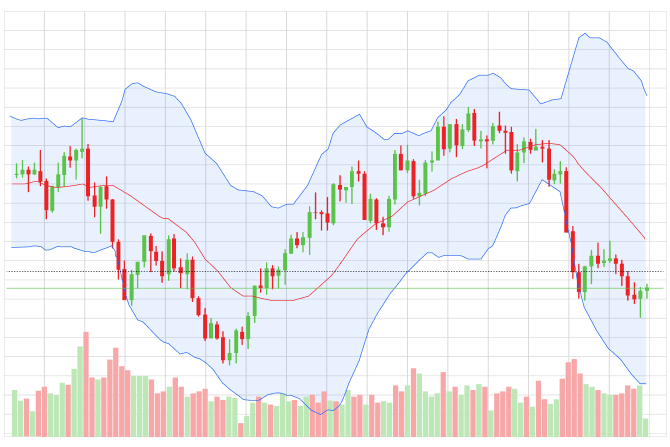
Task: Click the left start of the lower blue band
Action: (11, 247)
